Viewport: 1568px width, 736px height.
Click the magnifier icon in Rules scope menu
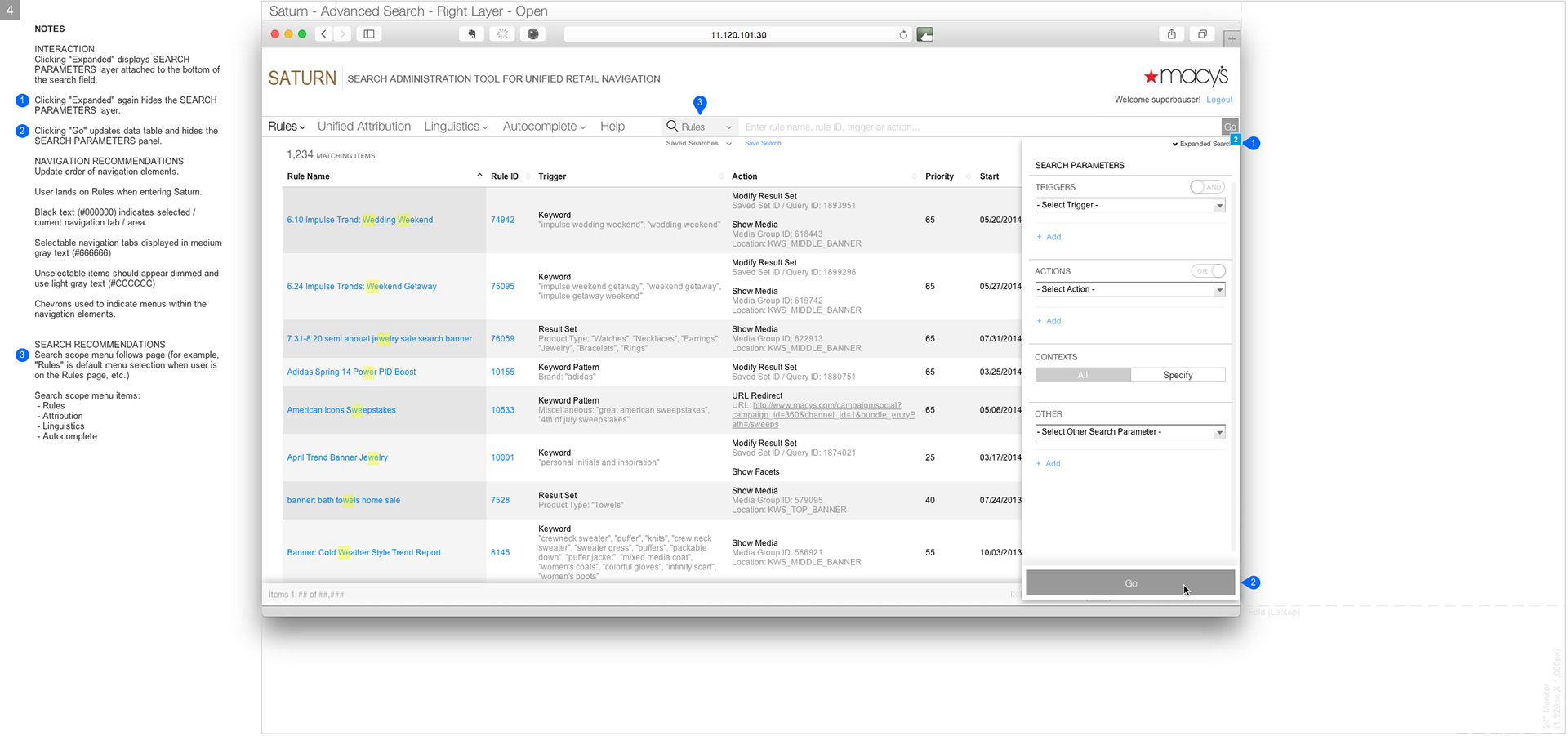click(672, 126)
